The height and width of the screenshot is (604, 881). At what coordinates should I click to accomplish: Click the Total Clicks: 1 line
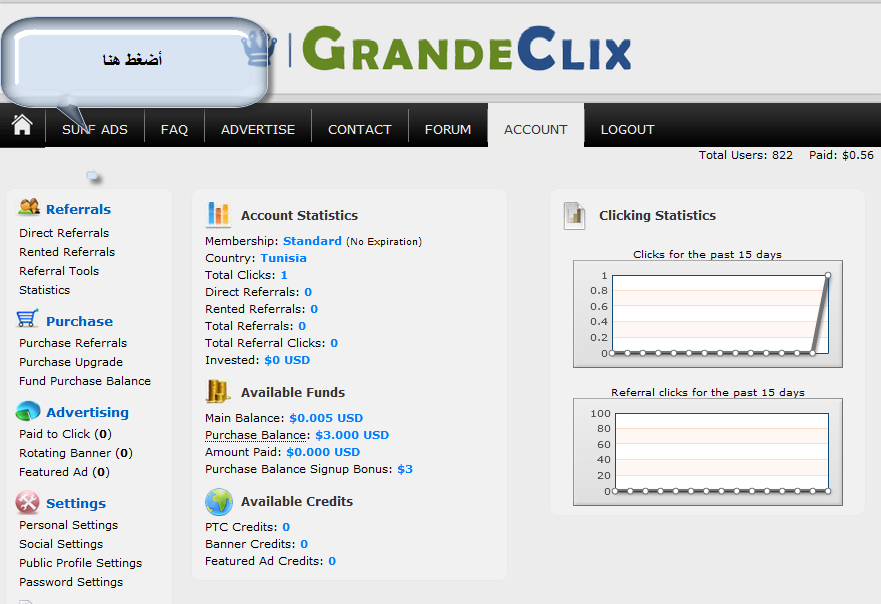[x=246, y=275]
